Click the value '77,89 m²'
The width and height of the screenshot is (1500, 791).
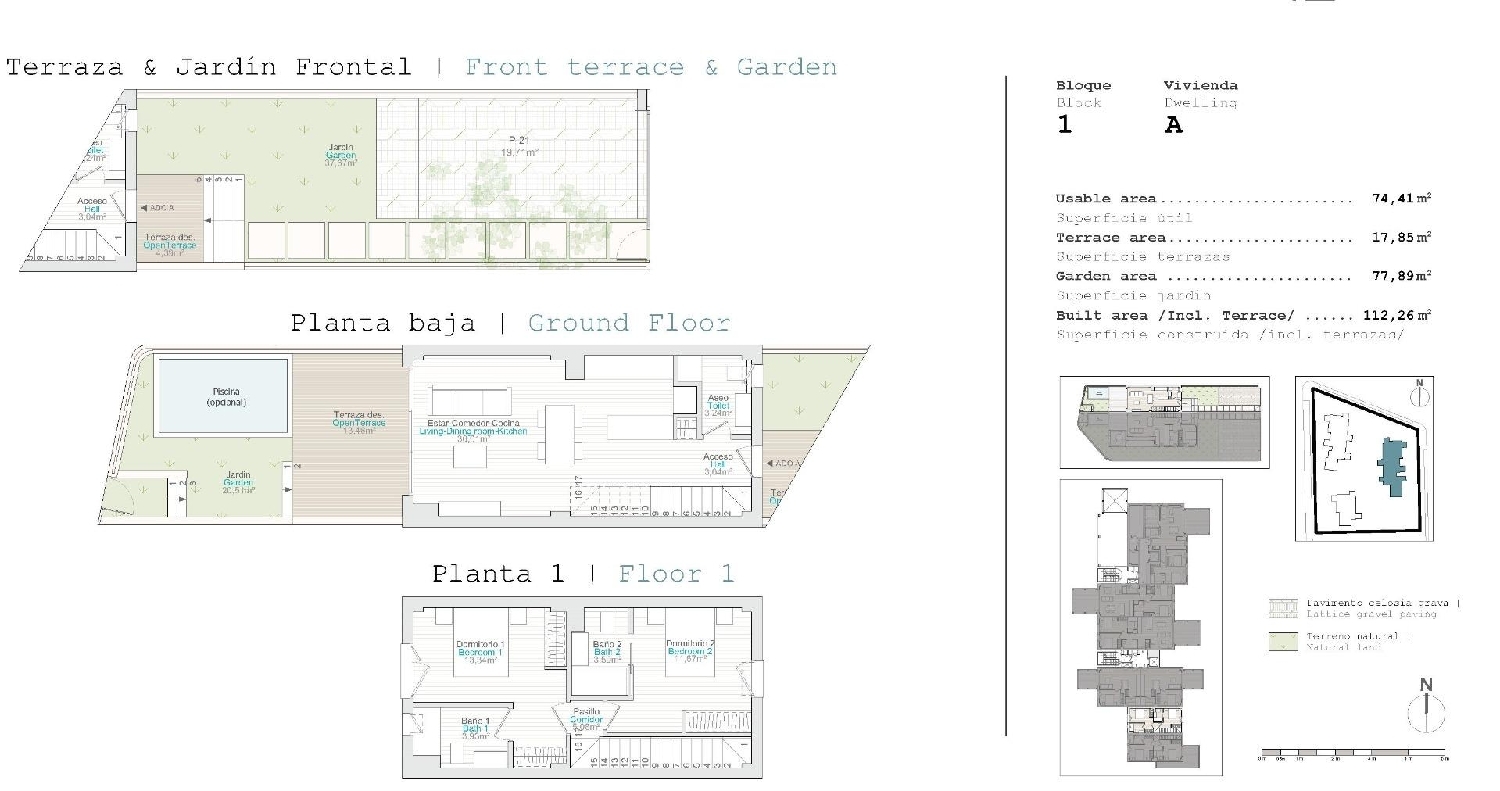pos(1402,277)
